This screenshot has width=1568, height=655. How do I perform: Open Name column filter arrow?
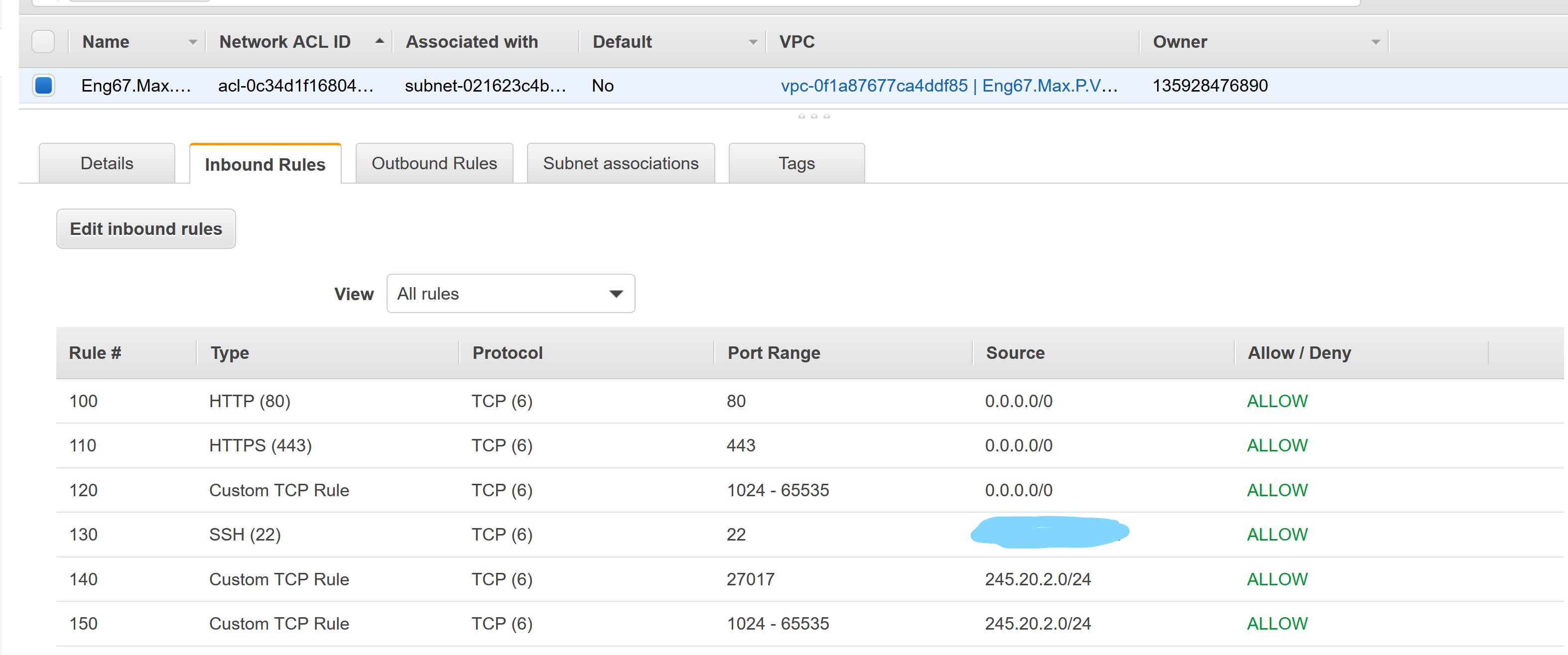coord(192,42)
